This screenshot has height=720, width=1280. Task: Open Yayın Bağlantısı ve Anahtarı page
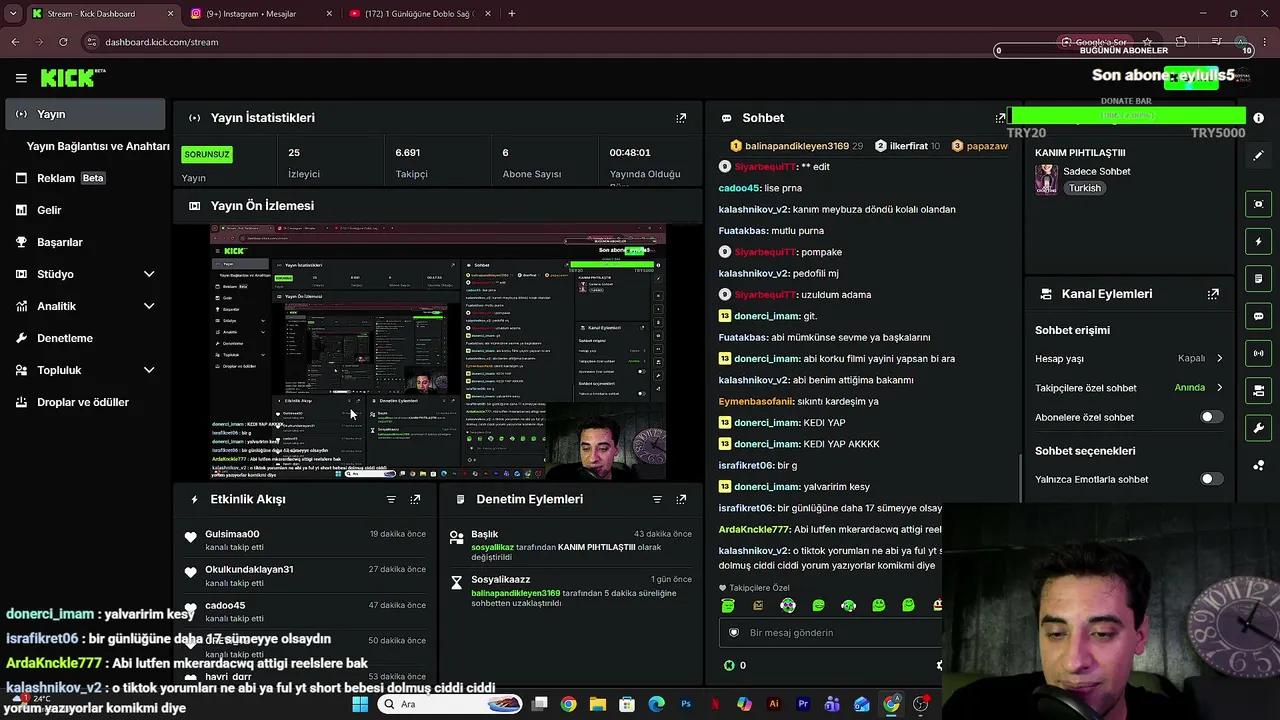point(98,146)
